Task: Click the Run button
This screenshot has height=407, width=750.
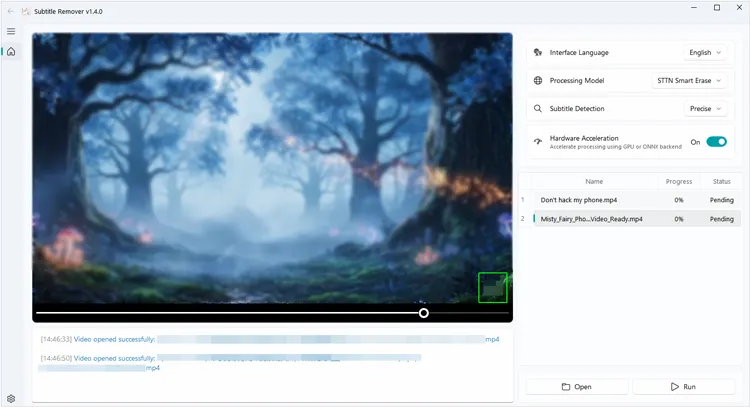Action: pos(684,387)
